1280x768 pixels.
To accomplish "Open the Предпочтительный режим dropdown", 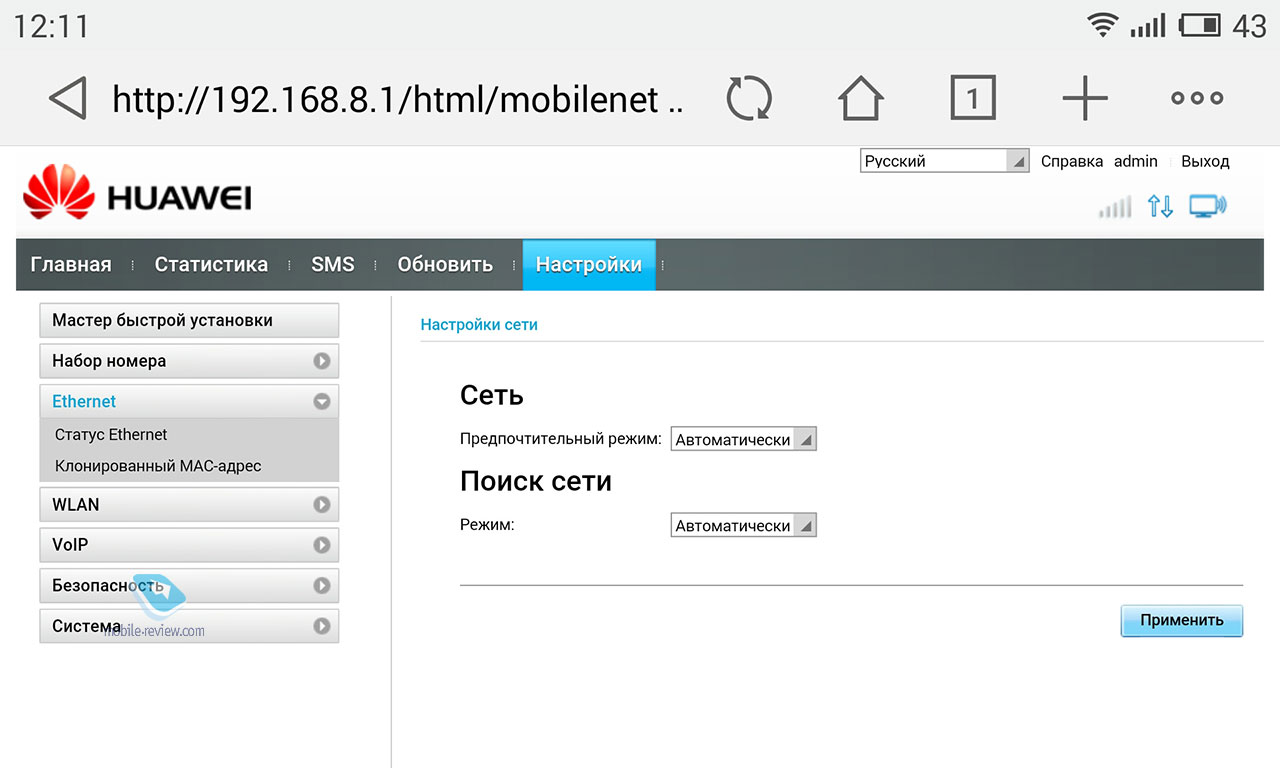I will (x=743, y=439).
